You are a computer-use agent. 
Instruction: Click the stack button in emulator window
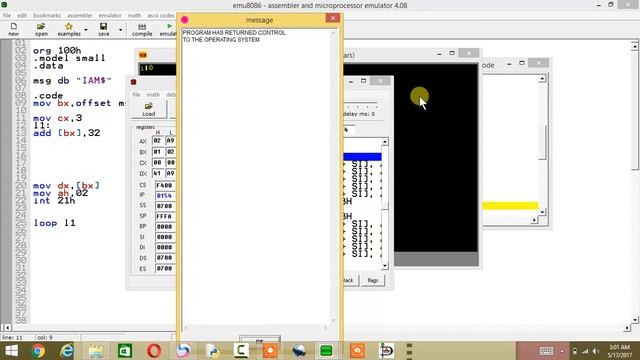(350, 280)
